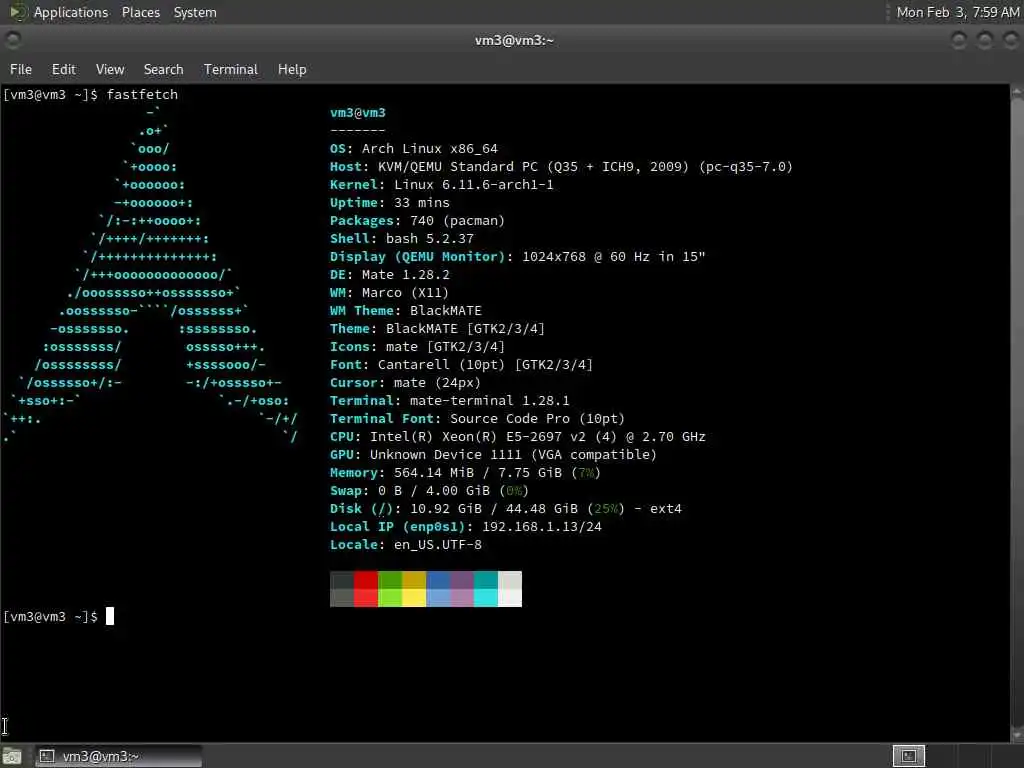The image size is (1024, 768).
Task: Click the 'Arch Linux x86_64' OS value
Action: point(430,148)
